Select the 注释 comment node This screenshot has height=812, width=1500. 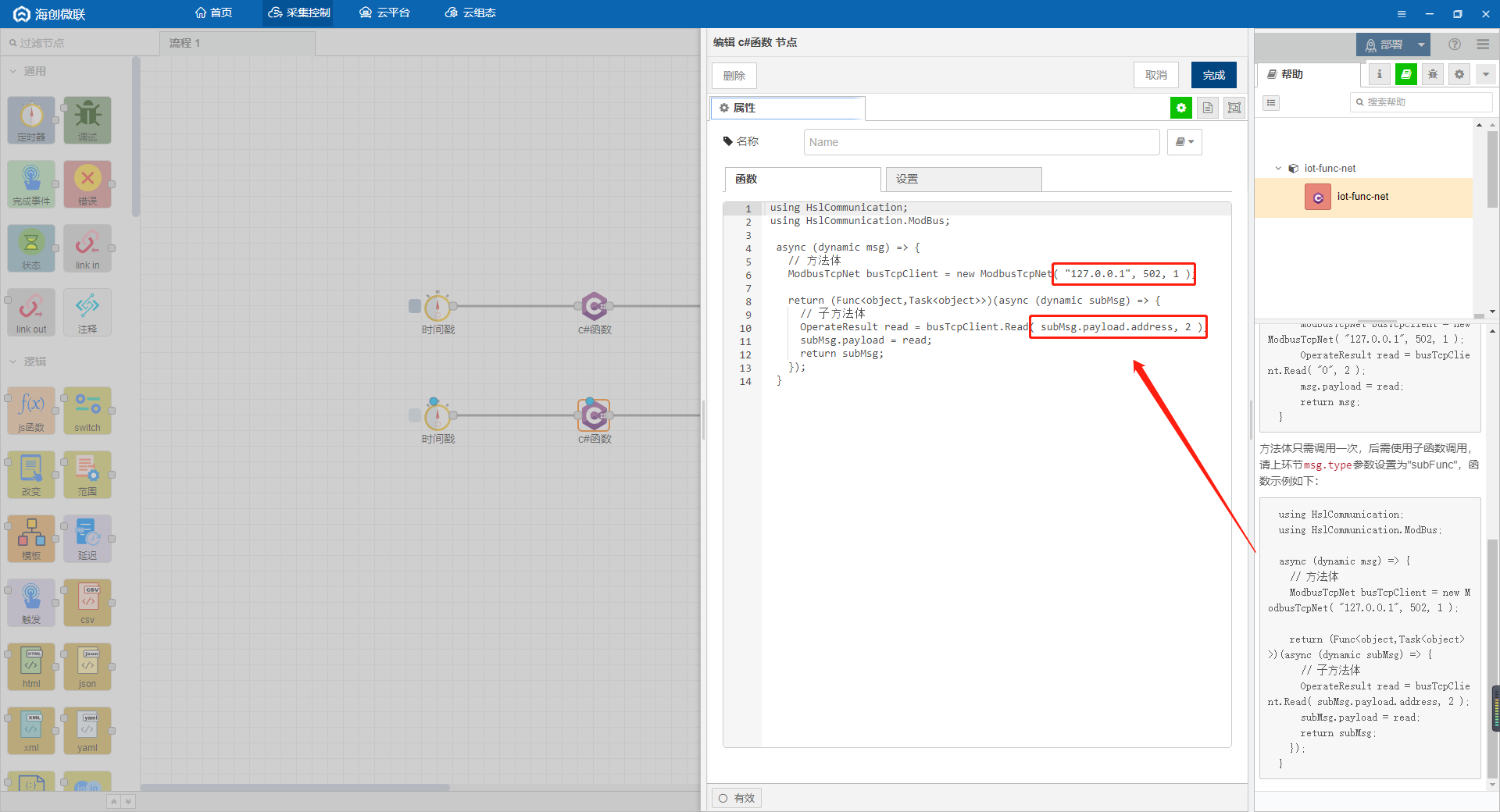87,312
